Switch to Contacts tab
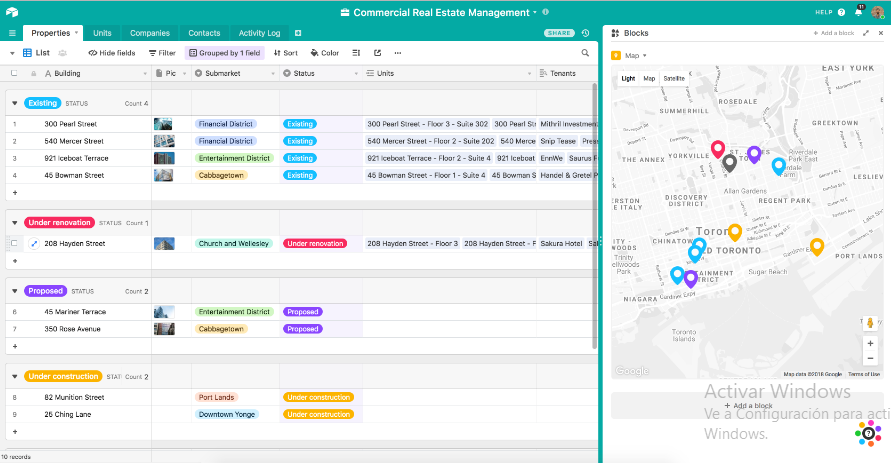891x463 pixels. coord(204,33)
